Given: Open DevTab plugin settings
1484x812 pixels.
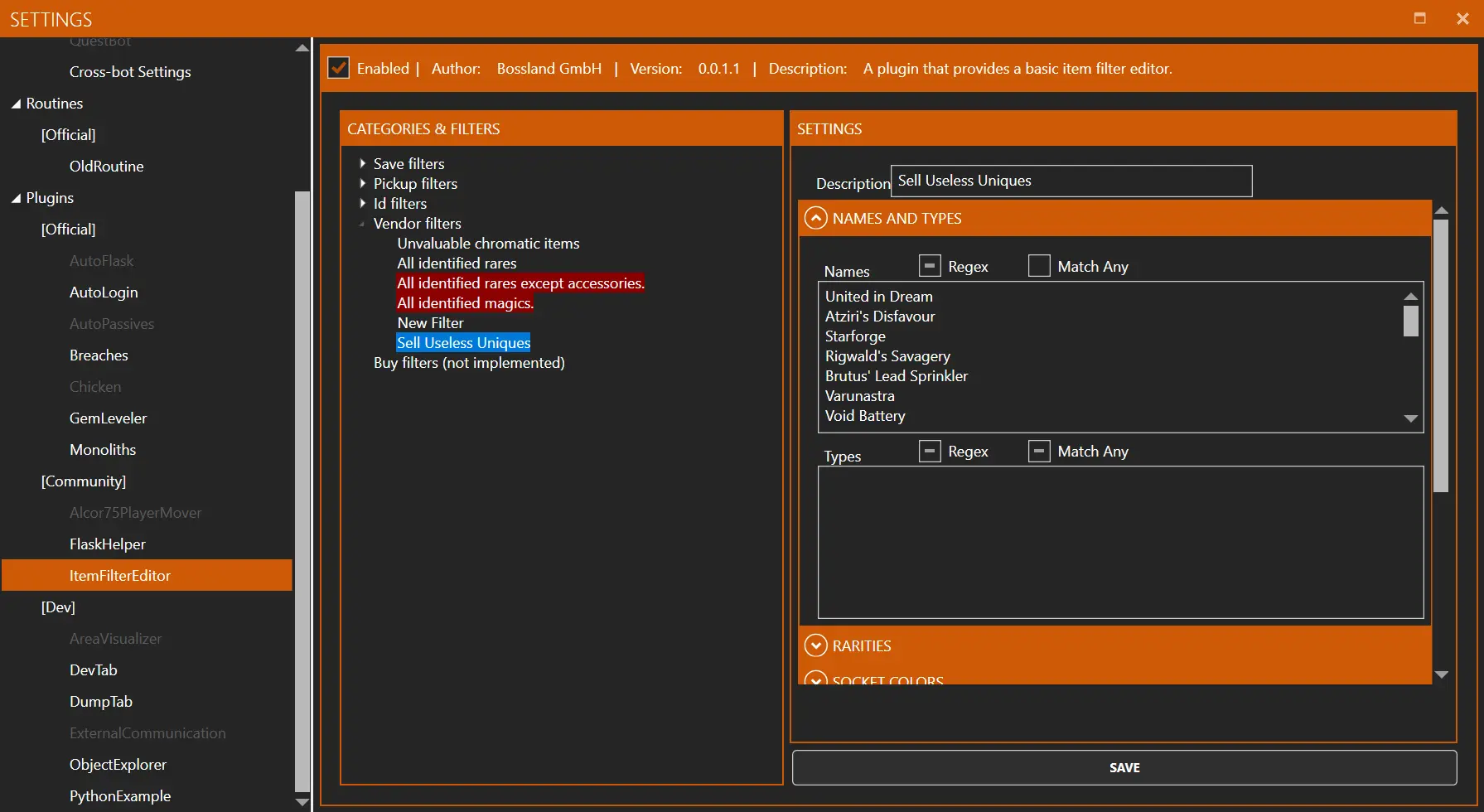Looking at the screenshot, I should pos(93,670).
